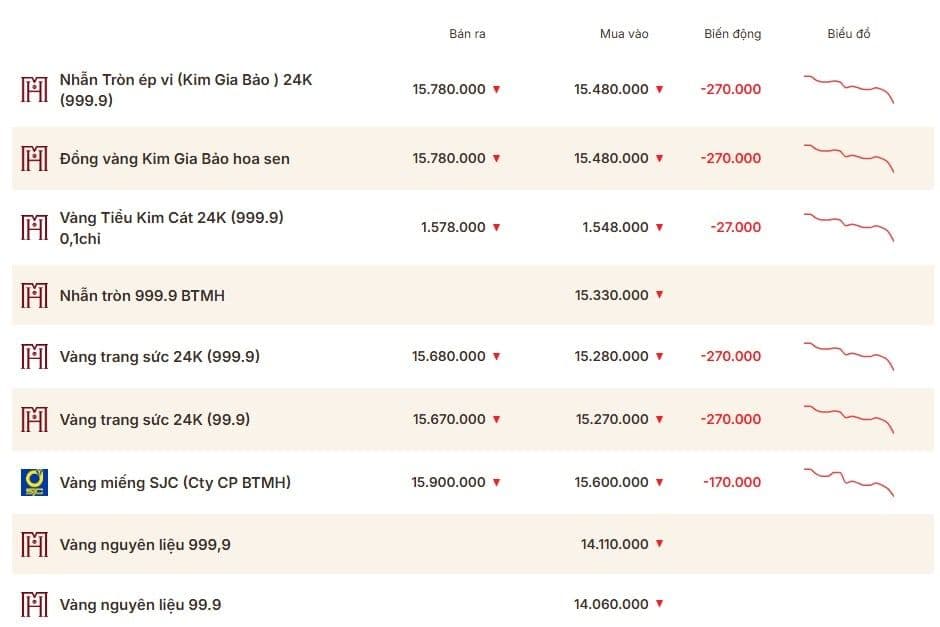Click the Bán ra column header
The height and width of the screenshot is (627, 940).
[467, 34]
